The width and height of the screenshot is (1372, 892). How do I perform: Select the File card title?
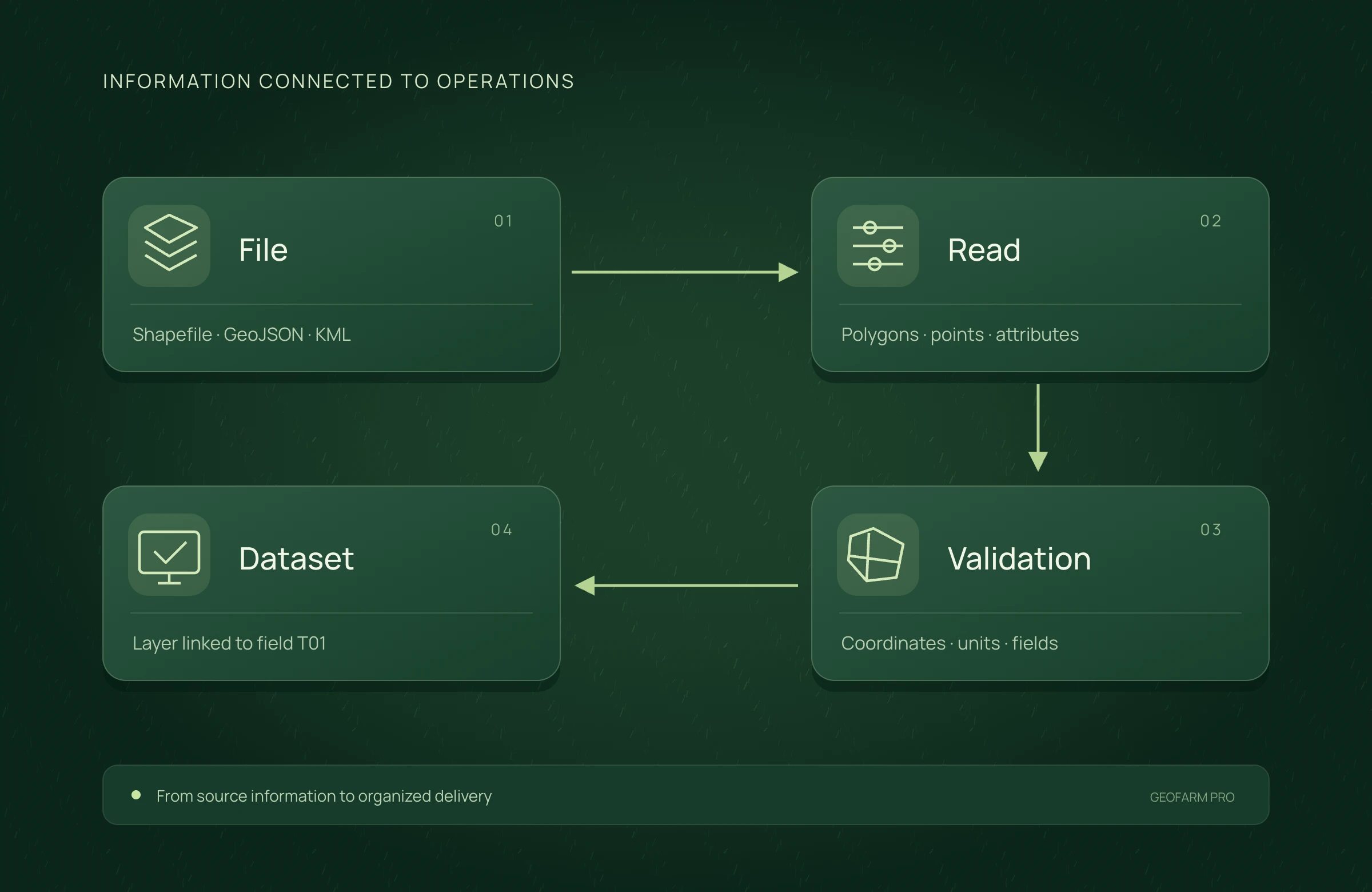(x=264, y=250)
